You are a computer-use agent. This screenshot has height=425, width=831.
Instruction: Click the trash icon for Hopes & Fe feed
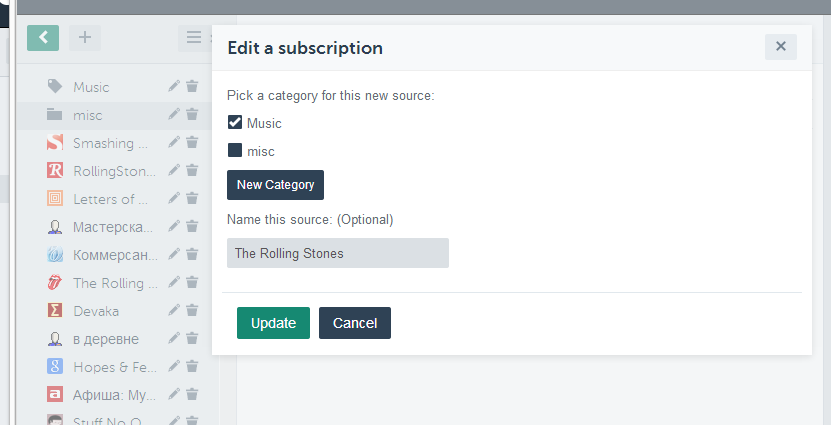pyautogui.click(x=192, y=367)
